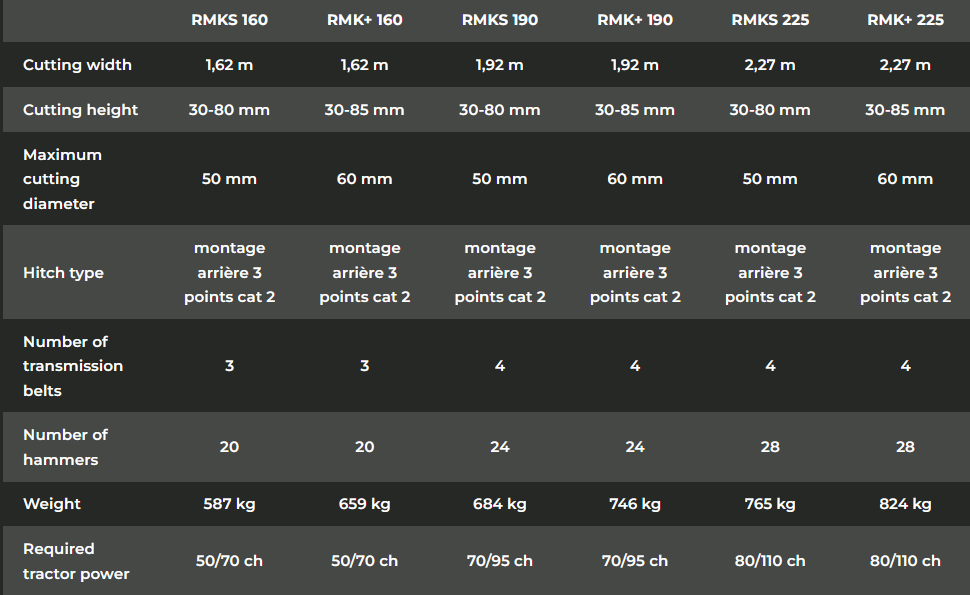Select the RMK+ 160 column header
970x595 pixels.
click(x=364, y=20)
